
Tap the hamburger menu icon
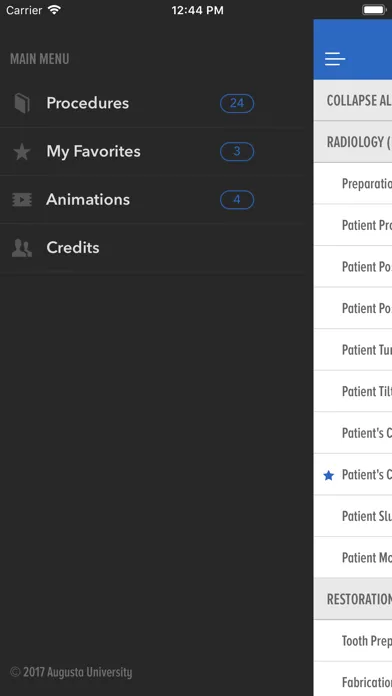[335, 59]
